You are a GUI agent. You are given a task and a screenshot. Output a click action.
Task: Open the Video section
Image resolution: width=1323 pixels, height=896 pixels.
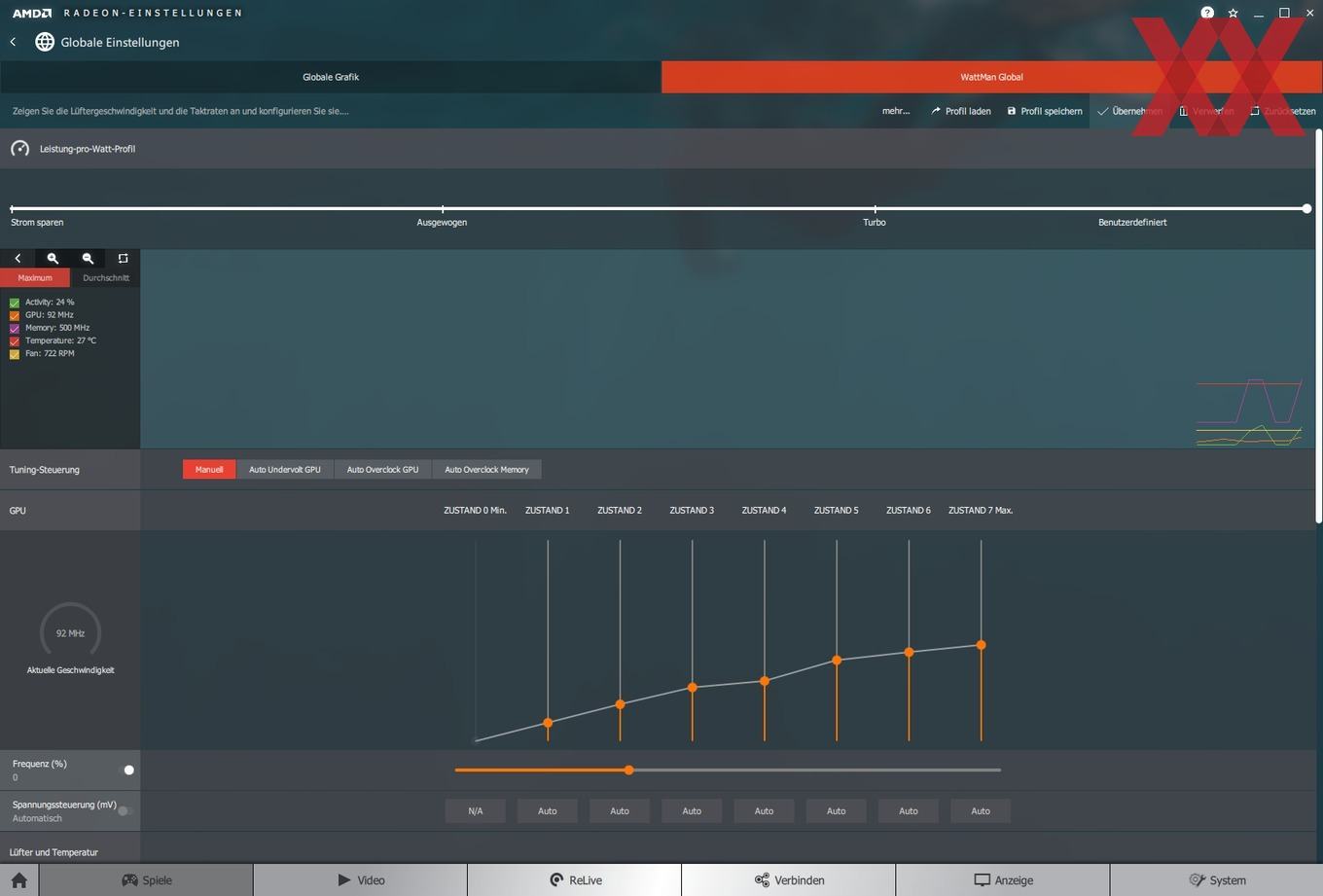tap(361, 879)
